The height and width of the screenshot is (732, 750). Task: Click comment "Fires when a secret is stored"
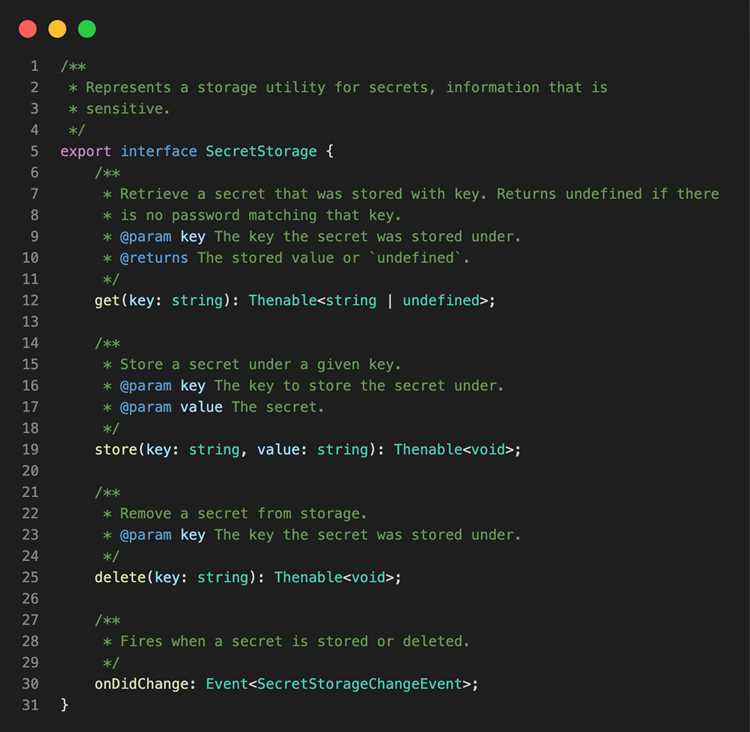click(244, 642)
